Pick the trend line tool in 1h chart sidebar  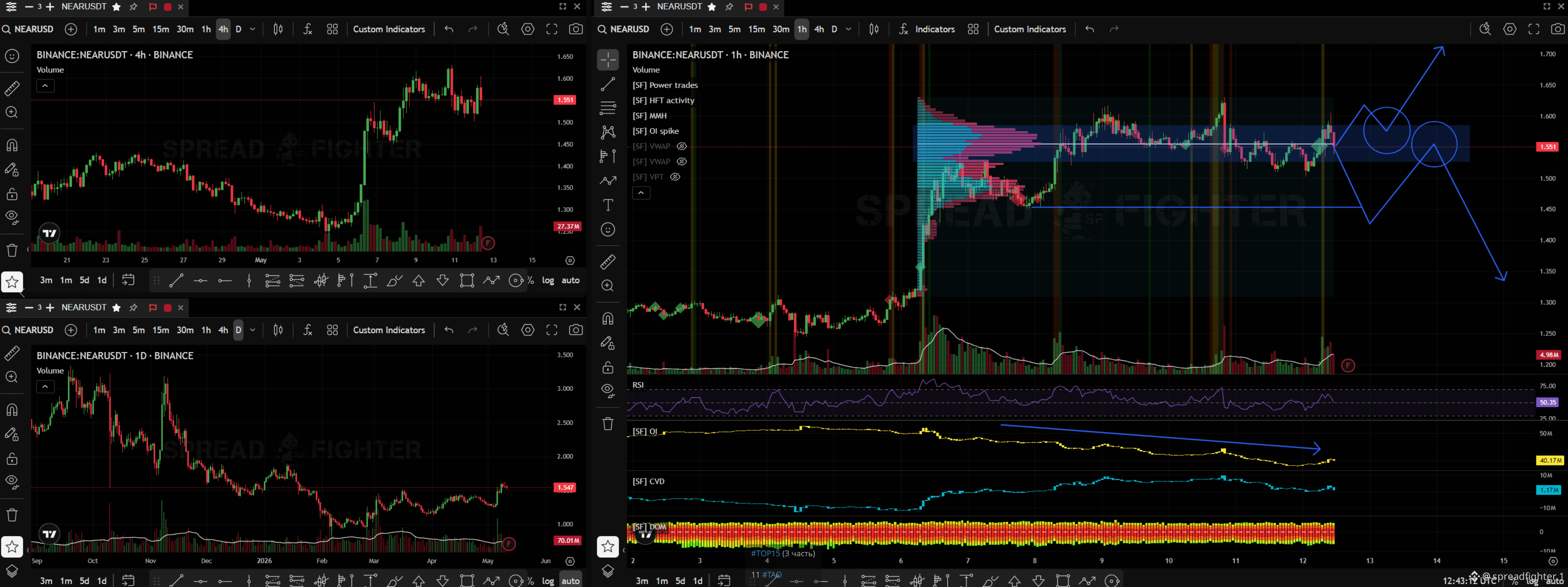[608, 84]
